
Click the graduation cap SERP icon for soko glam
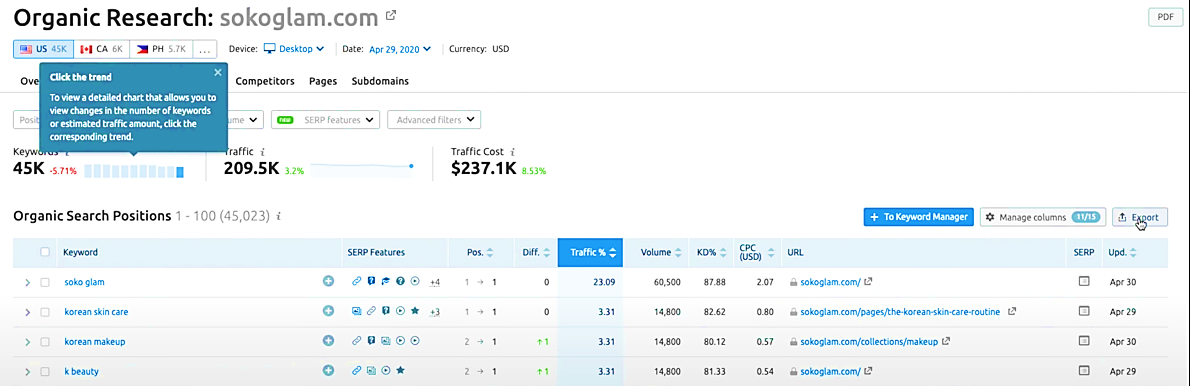point(386,281)
